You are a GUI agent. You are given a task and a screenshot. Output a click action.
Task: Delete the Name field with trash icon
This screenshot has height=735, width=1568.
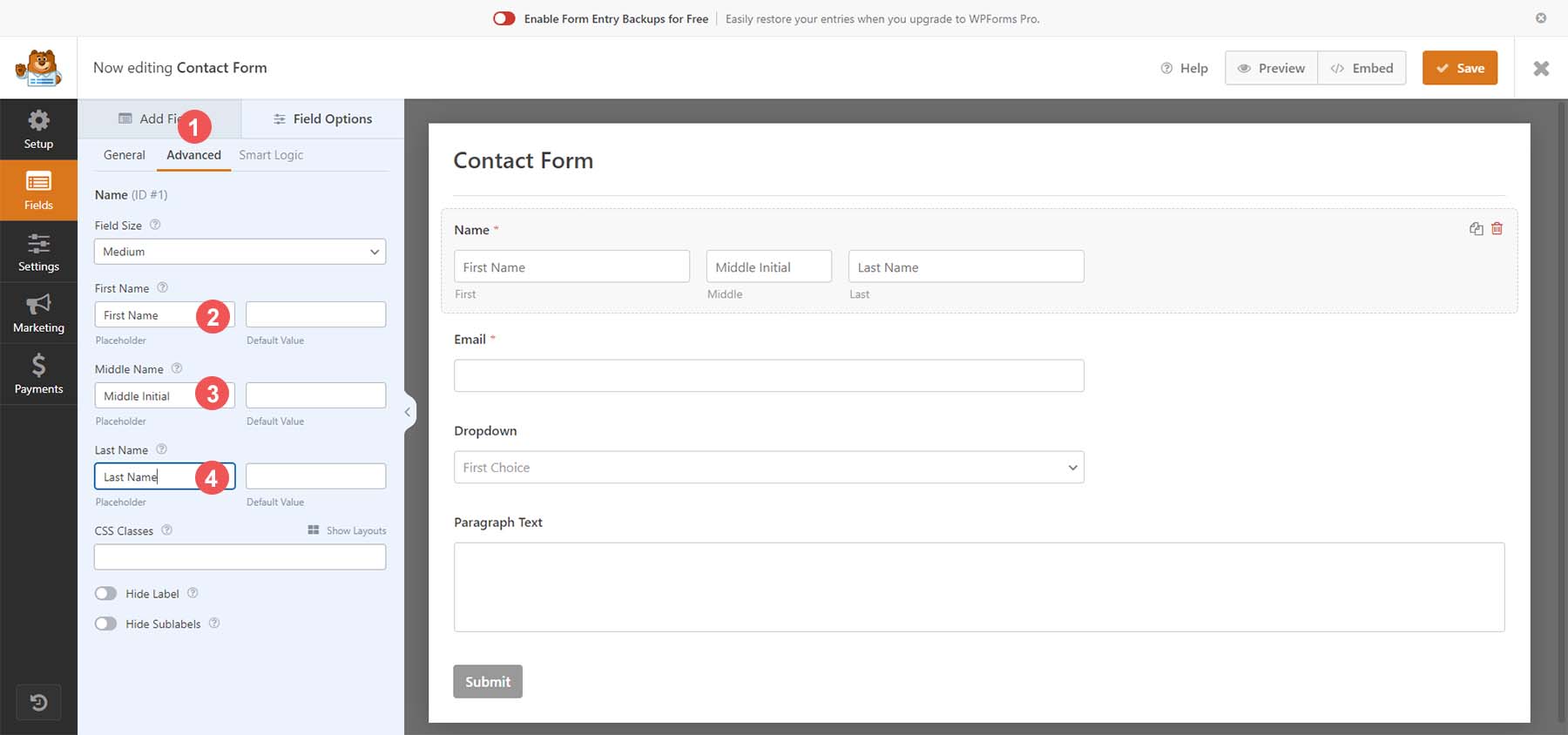1497,229
